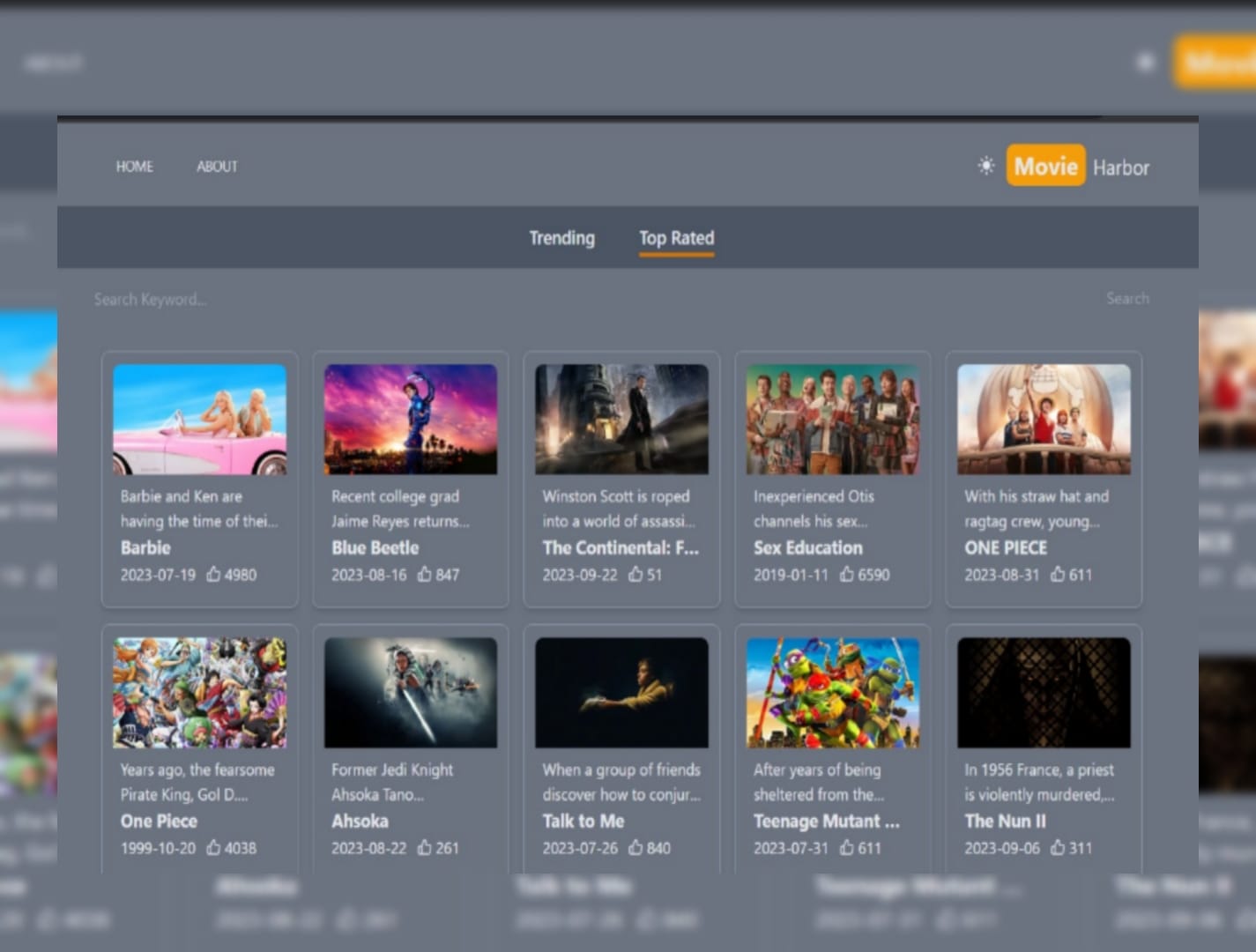Select the Top Rated tab

tap(677, 238)
